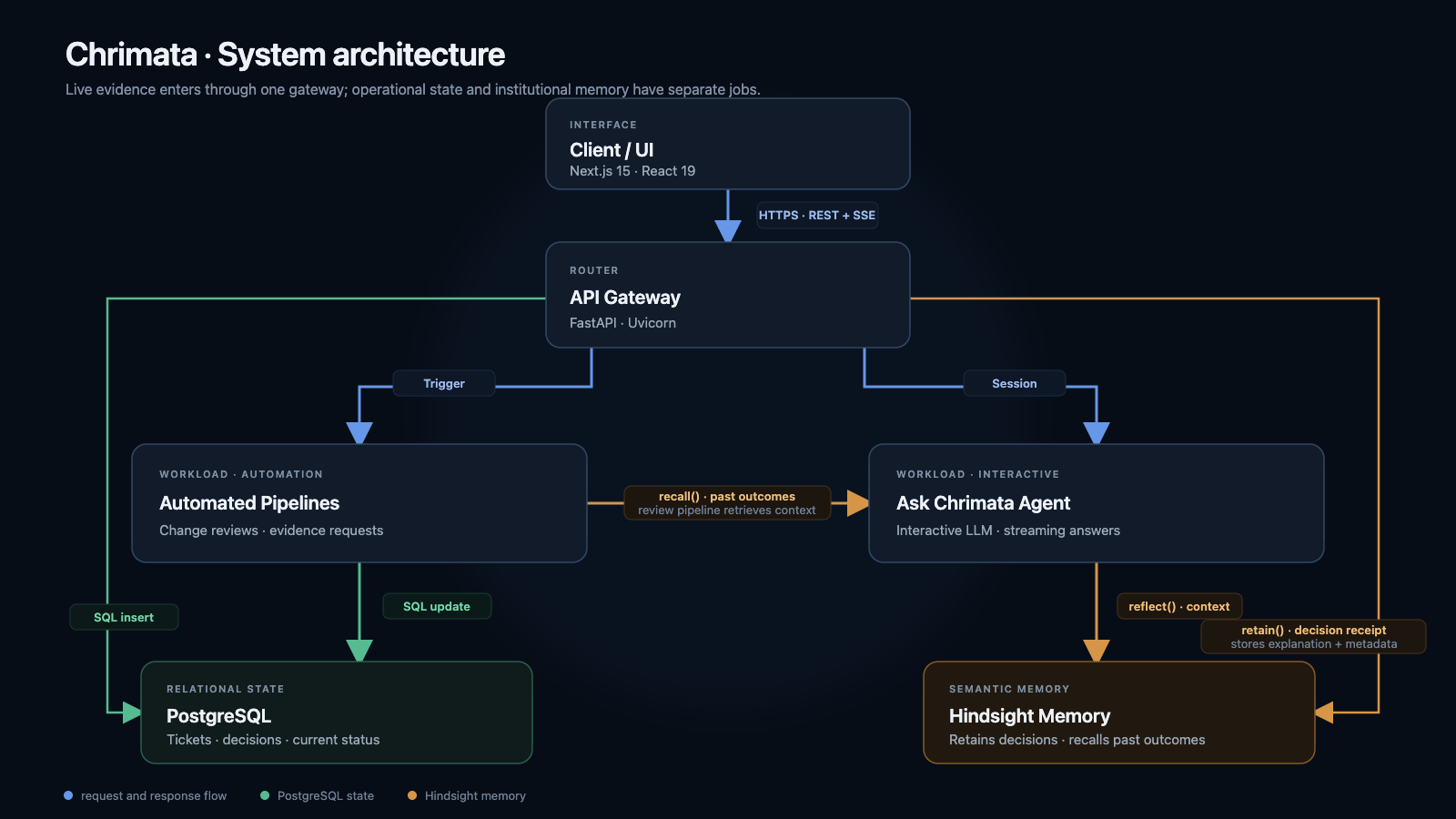Image resolution: width=1456 pixels, height=819 pixels.
Task: Click the orange Hindsight memory legend dot
Action: coord(412,795)
